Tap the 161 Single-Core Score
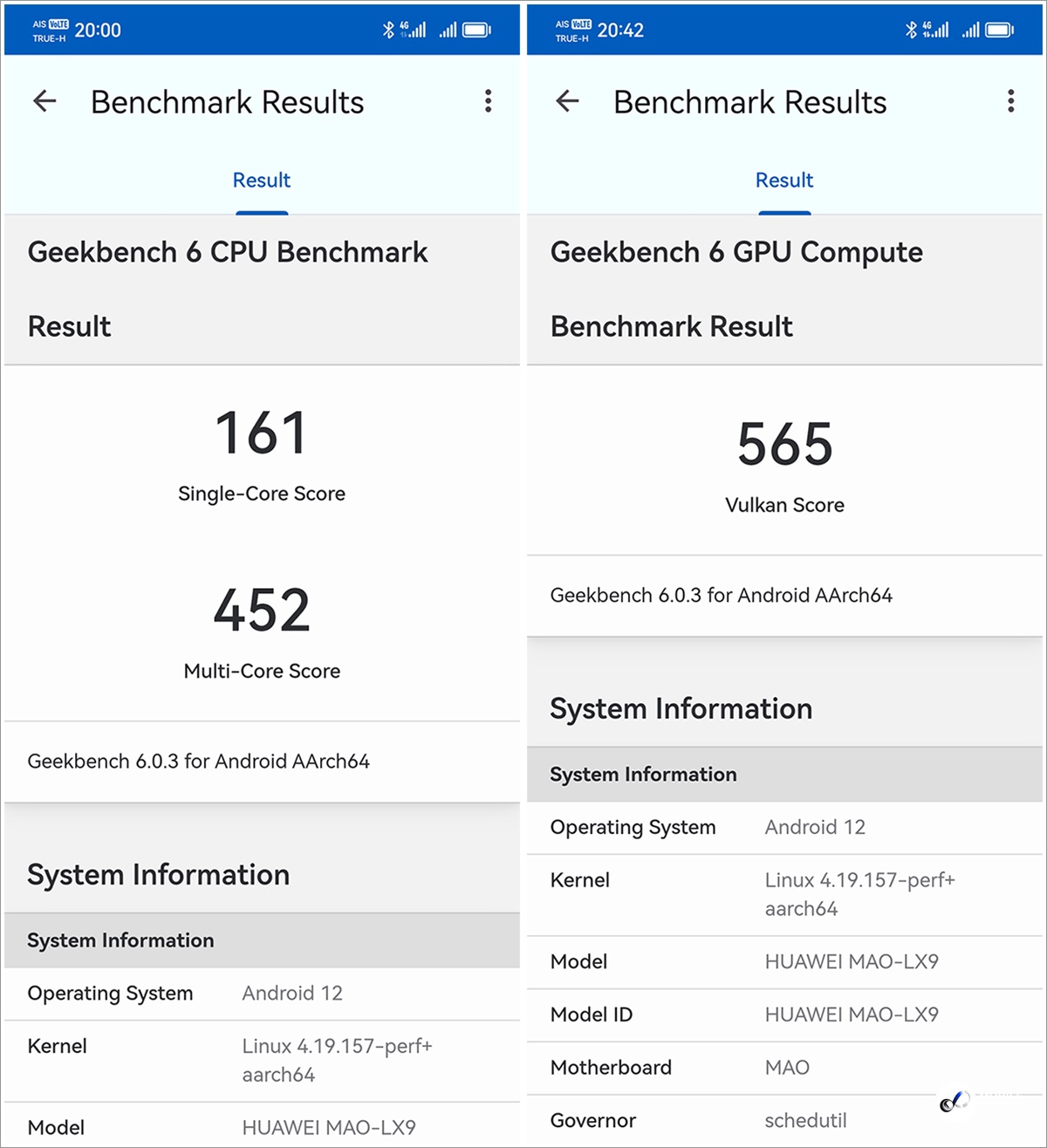 (x=261, y=434)
